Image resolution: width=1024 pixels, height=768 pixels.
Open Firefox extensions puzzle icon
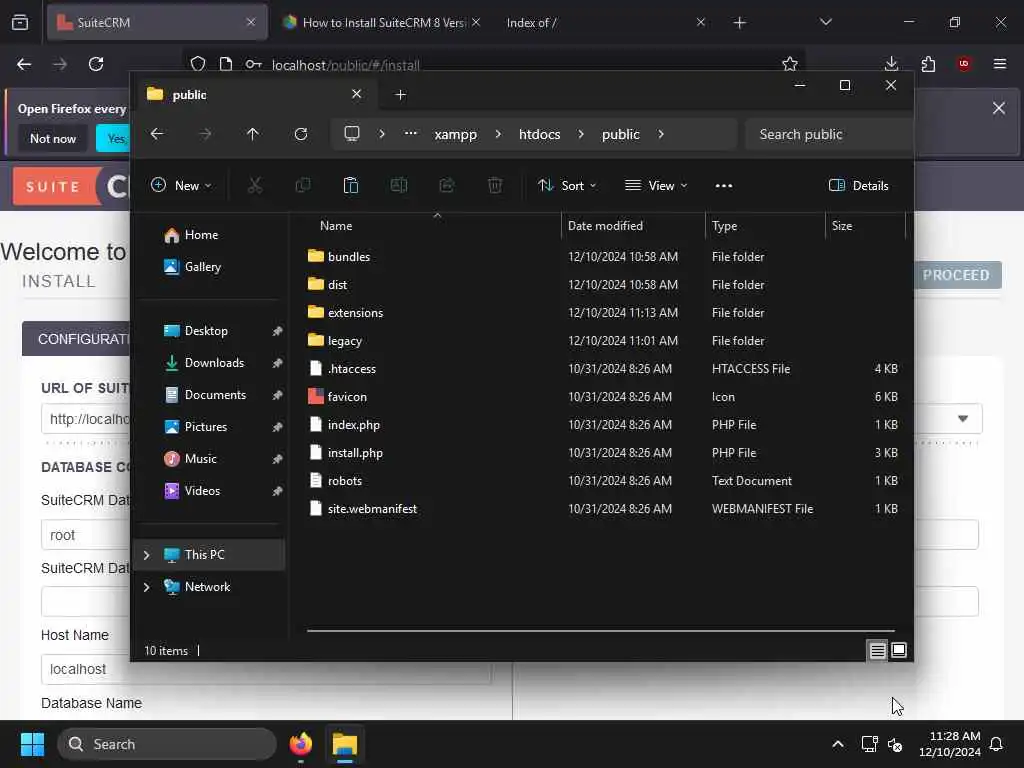(928, 64)
